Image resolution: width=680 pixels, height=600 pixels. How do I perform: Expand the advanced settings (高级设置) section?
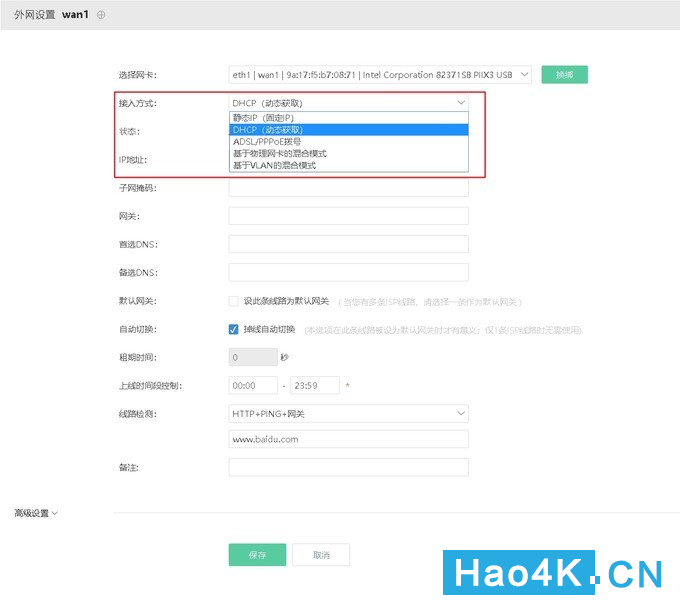pos(36,513)
